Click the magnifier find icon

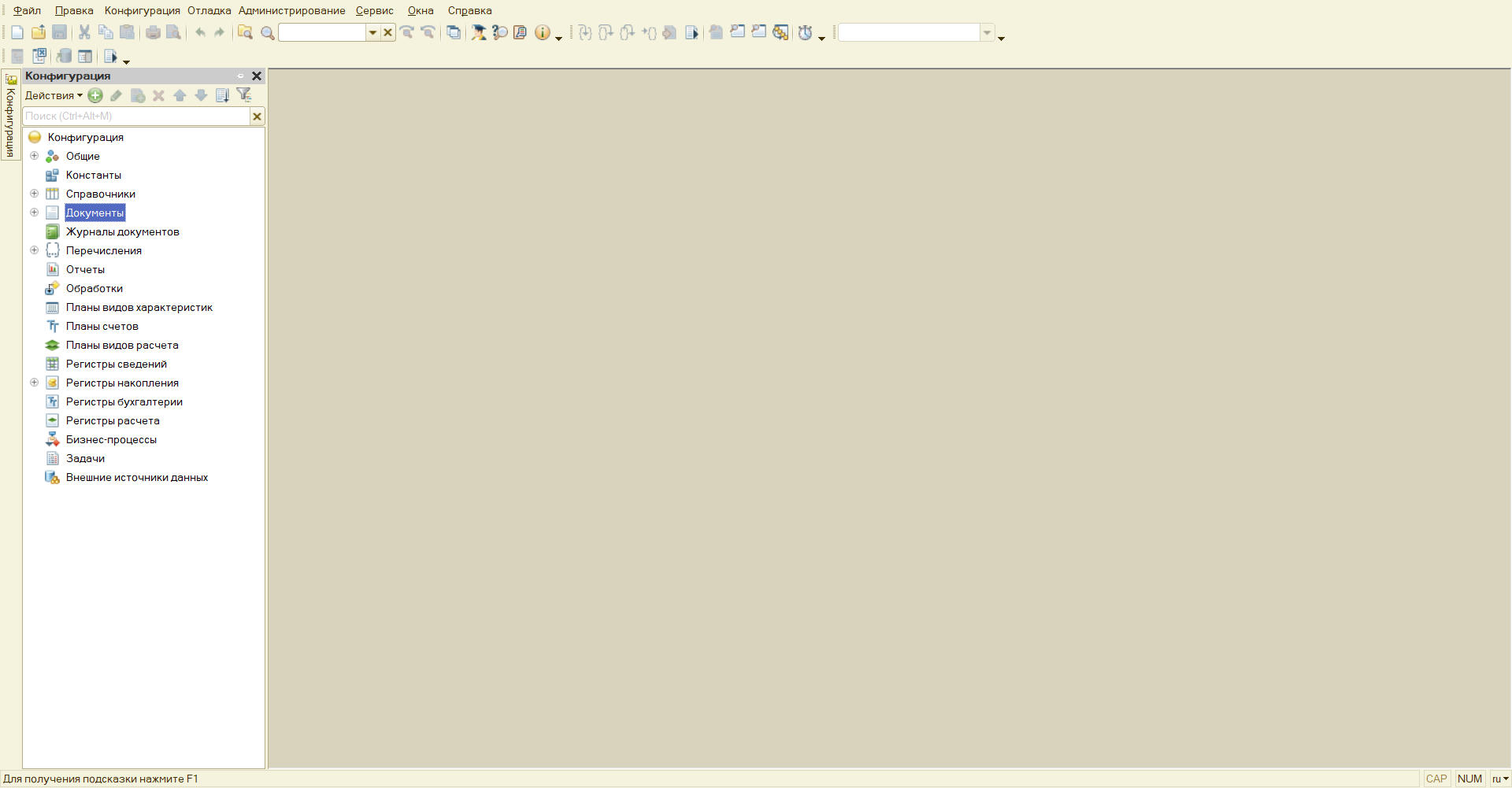pyautogui.click(x=268, y=32)
